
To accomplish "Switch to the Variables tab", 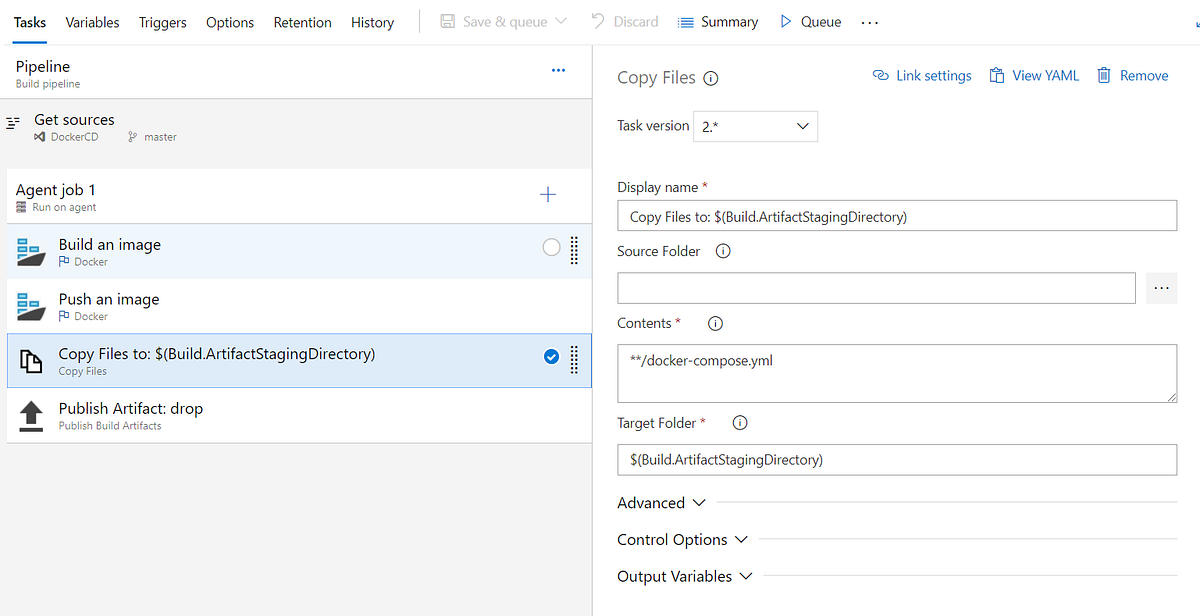I will pos(92,22).
